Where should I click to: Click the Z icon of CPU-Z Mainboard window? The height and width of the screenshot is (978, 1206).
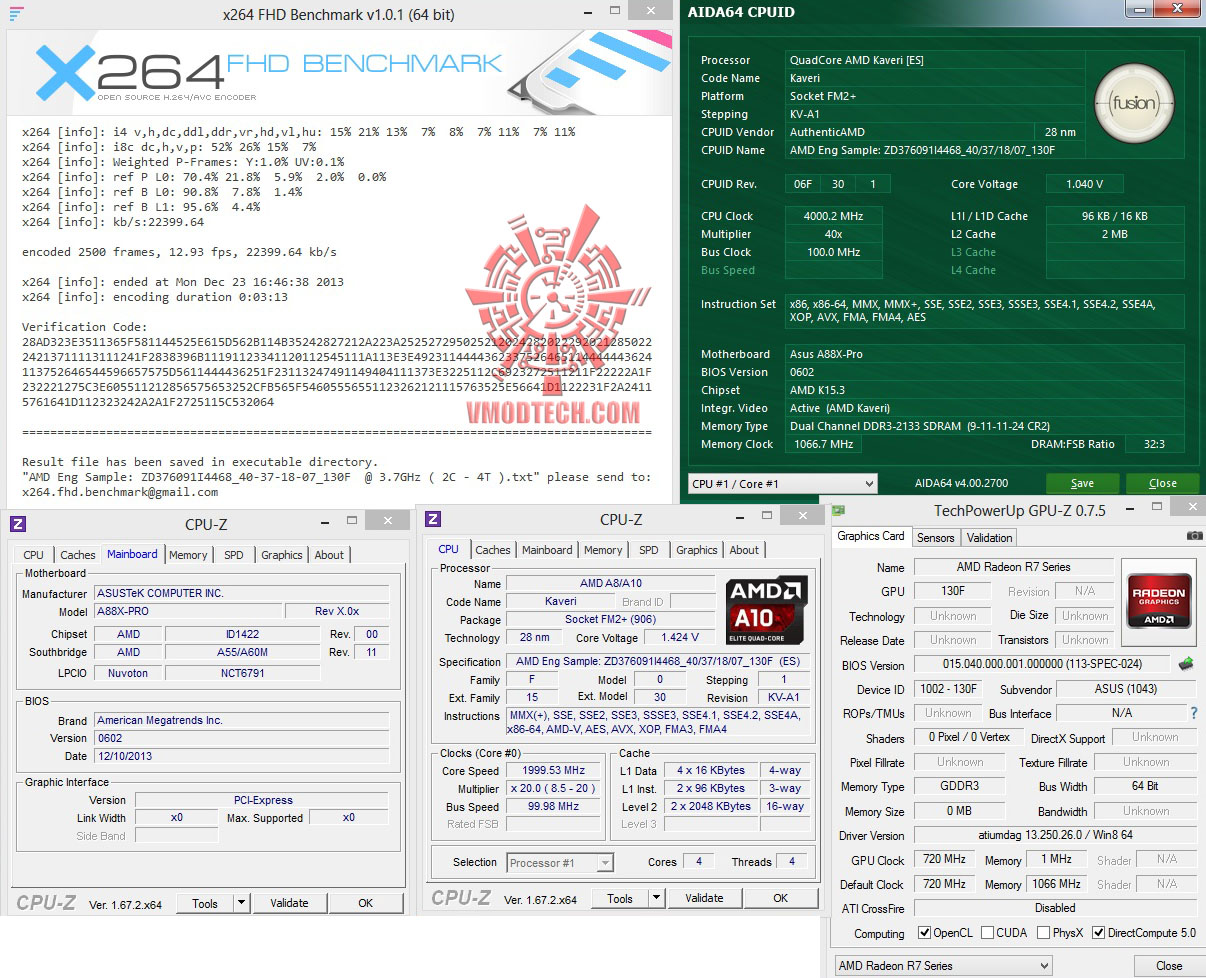(18, 523)
